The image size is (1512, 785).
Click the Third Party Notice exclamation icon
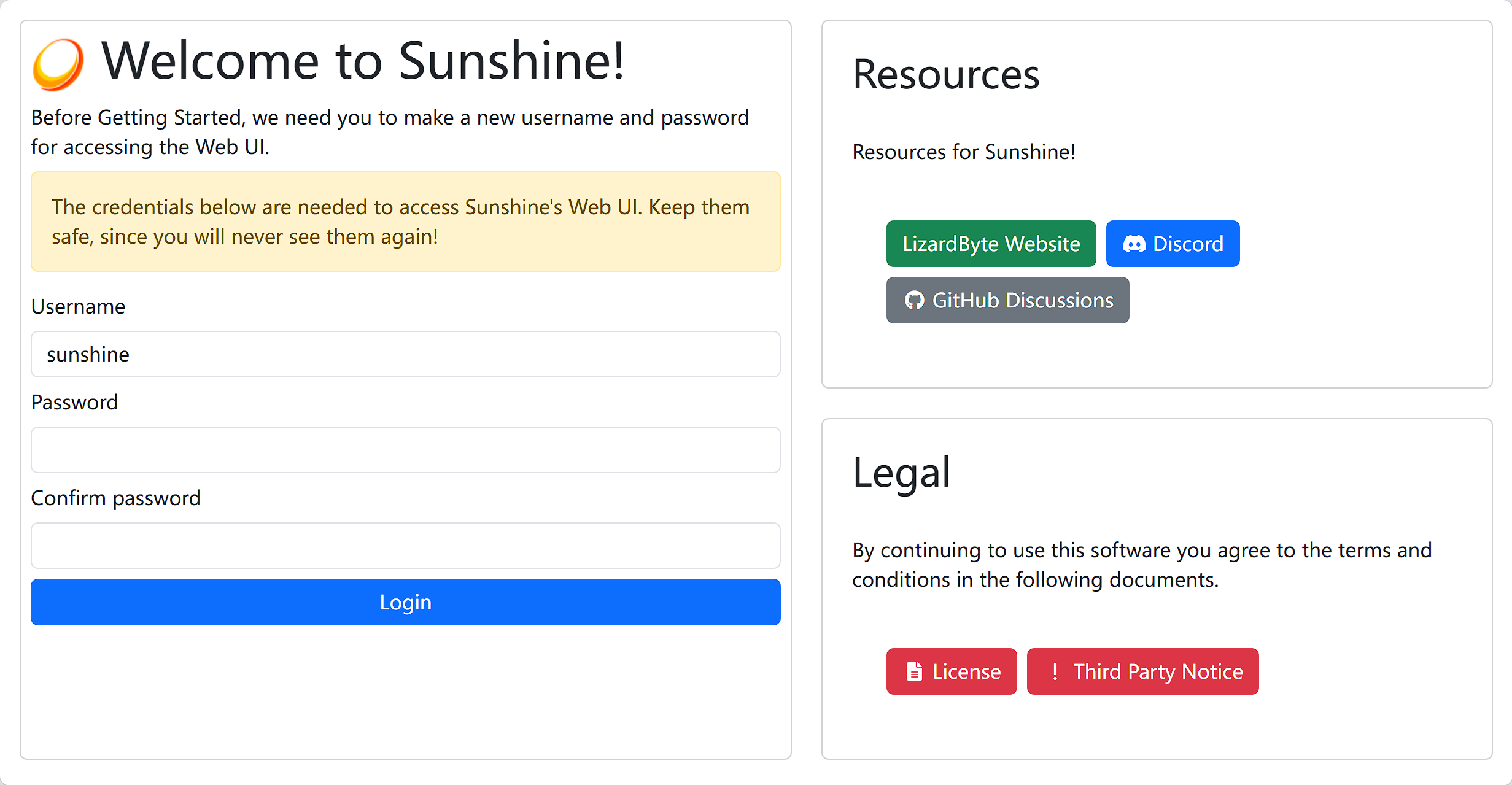pyautogui.click(x=1055, y=671)
